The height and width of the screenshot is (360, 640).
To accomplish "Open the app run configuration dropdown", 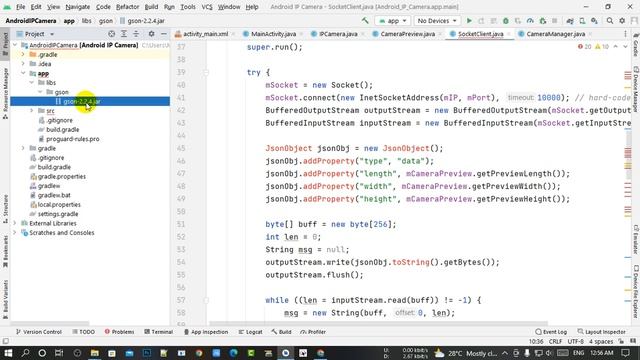I will click(393, 20).
